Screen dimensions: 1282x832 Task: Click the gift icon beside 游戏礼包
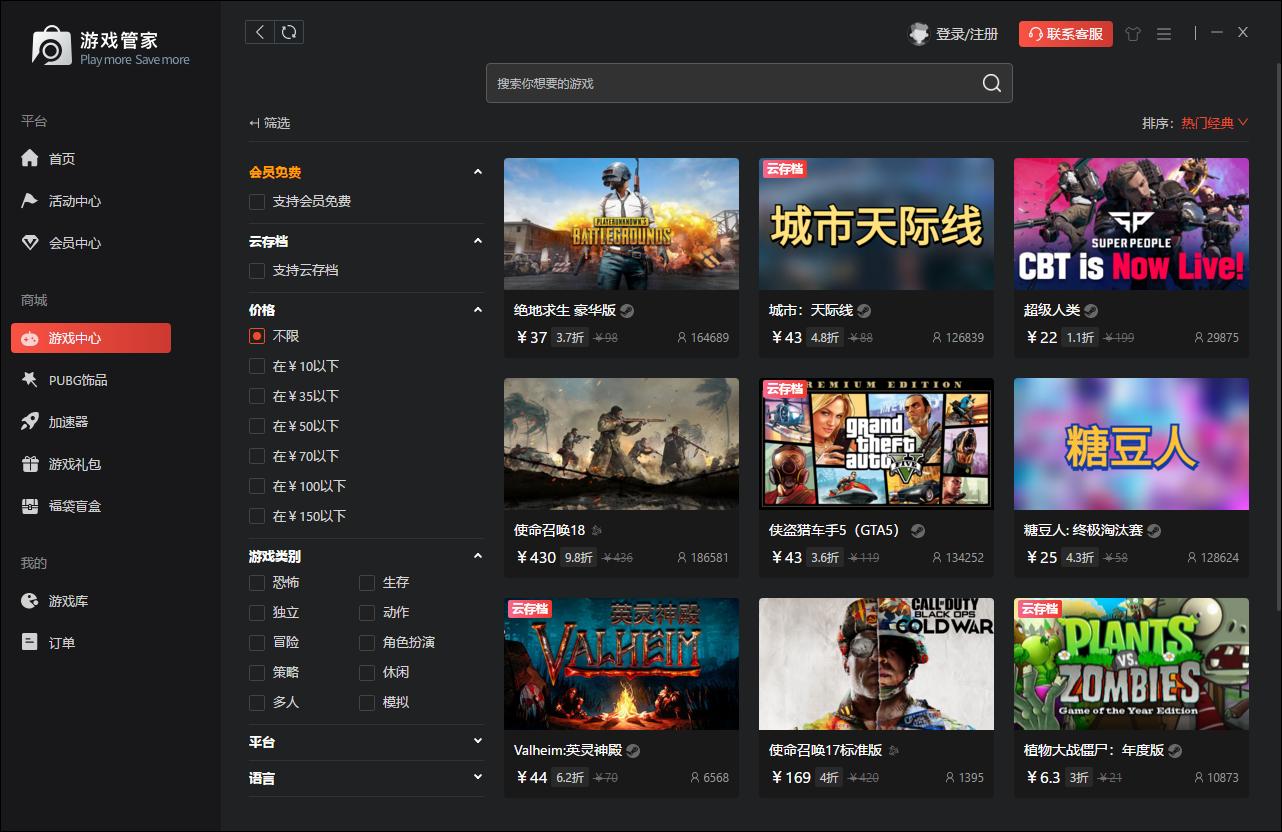tap(30, 464)
